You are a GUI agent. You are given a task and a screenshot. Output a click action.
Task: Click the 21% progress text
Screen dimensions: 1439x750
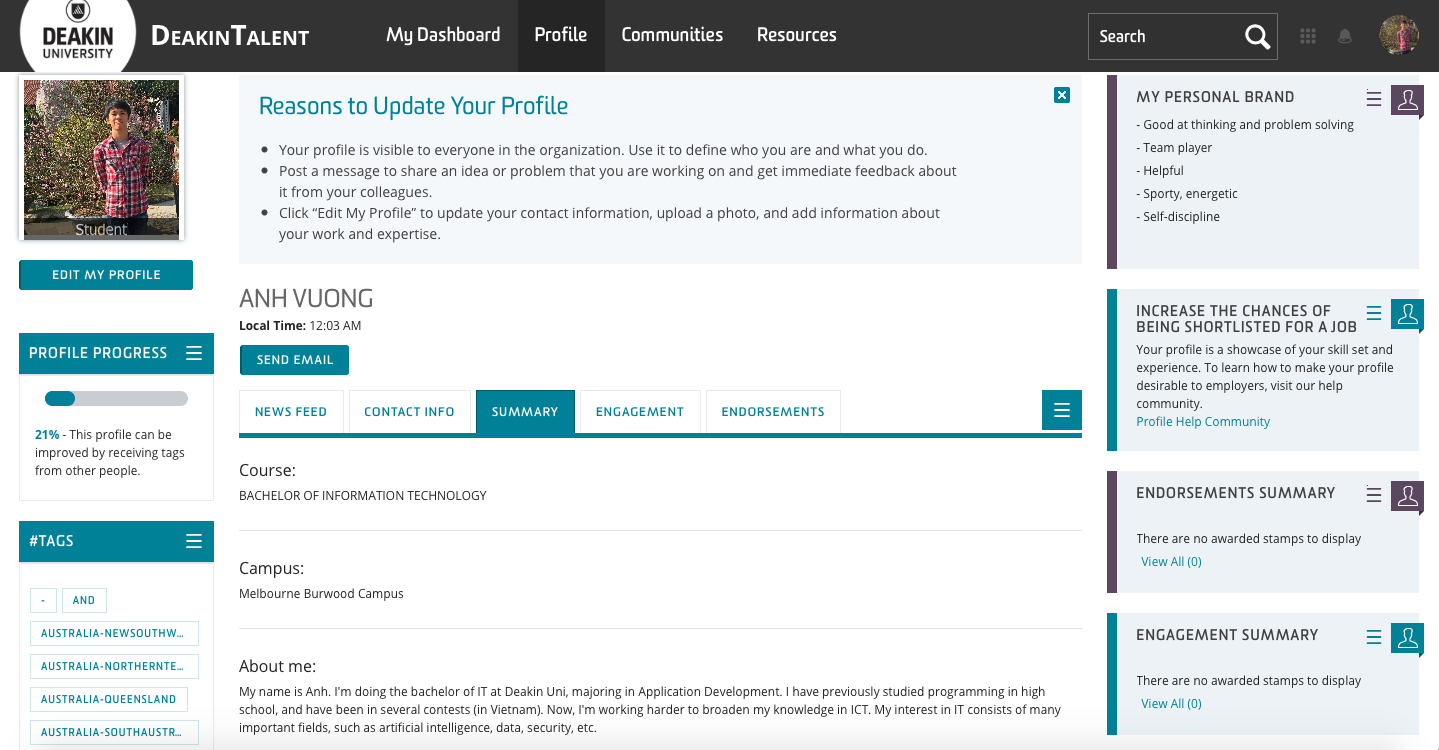[47, 435]
